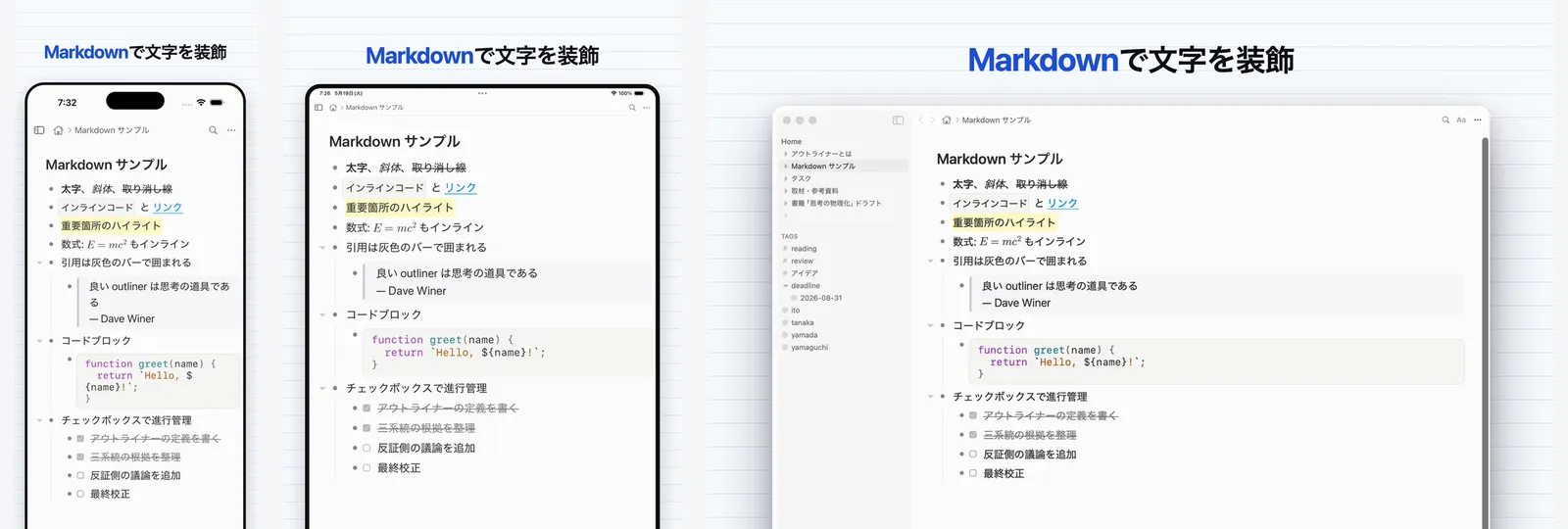1568x529 pixels.
Task: Select the tanaka person tag in sidebar
Action: 803,322
